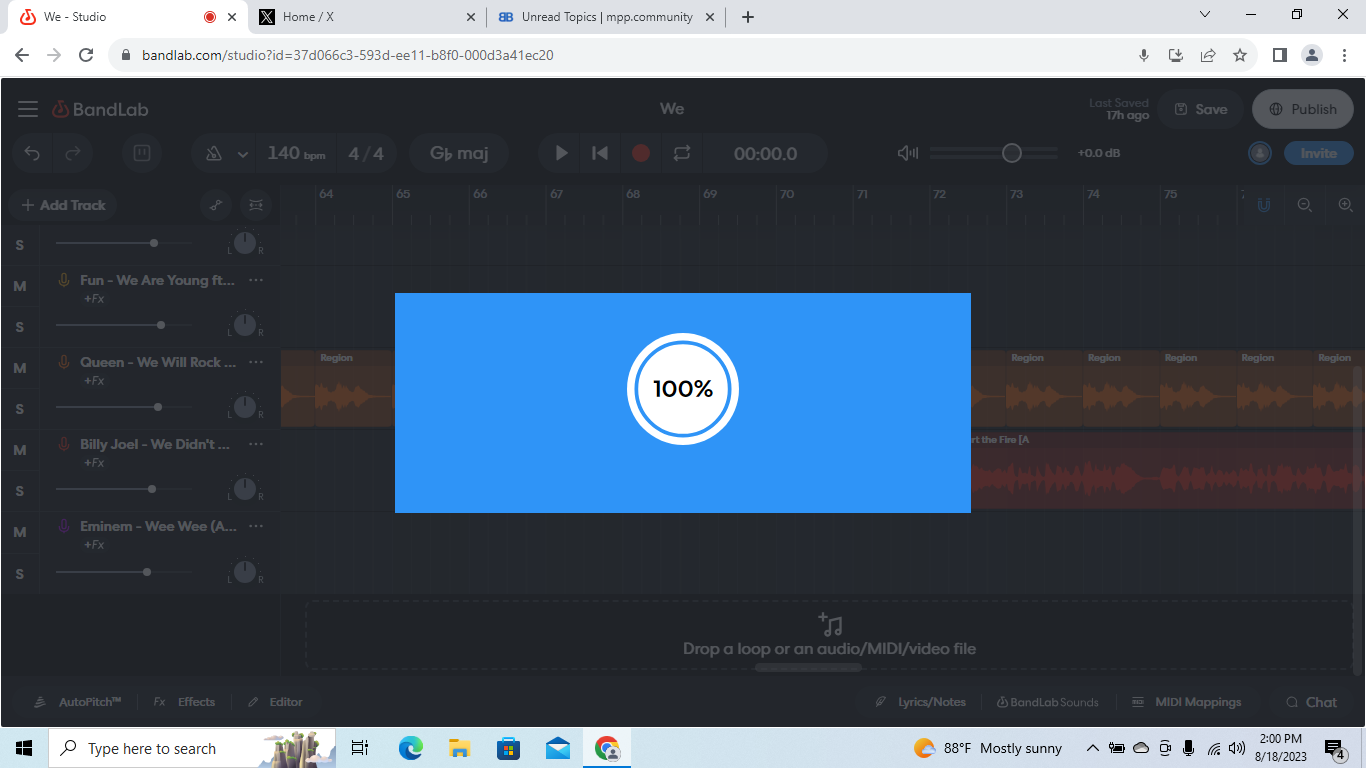
Task: Open the AutoPitch panel
Action: (78, 702)
